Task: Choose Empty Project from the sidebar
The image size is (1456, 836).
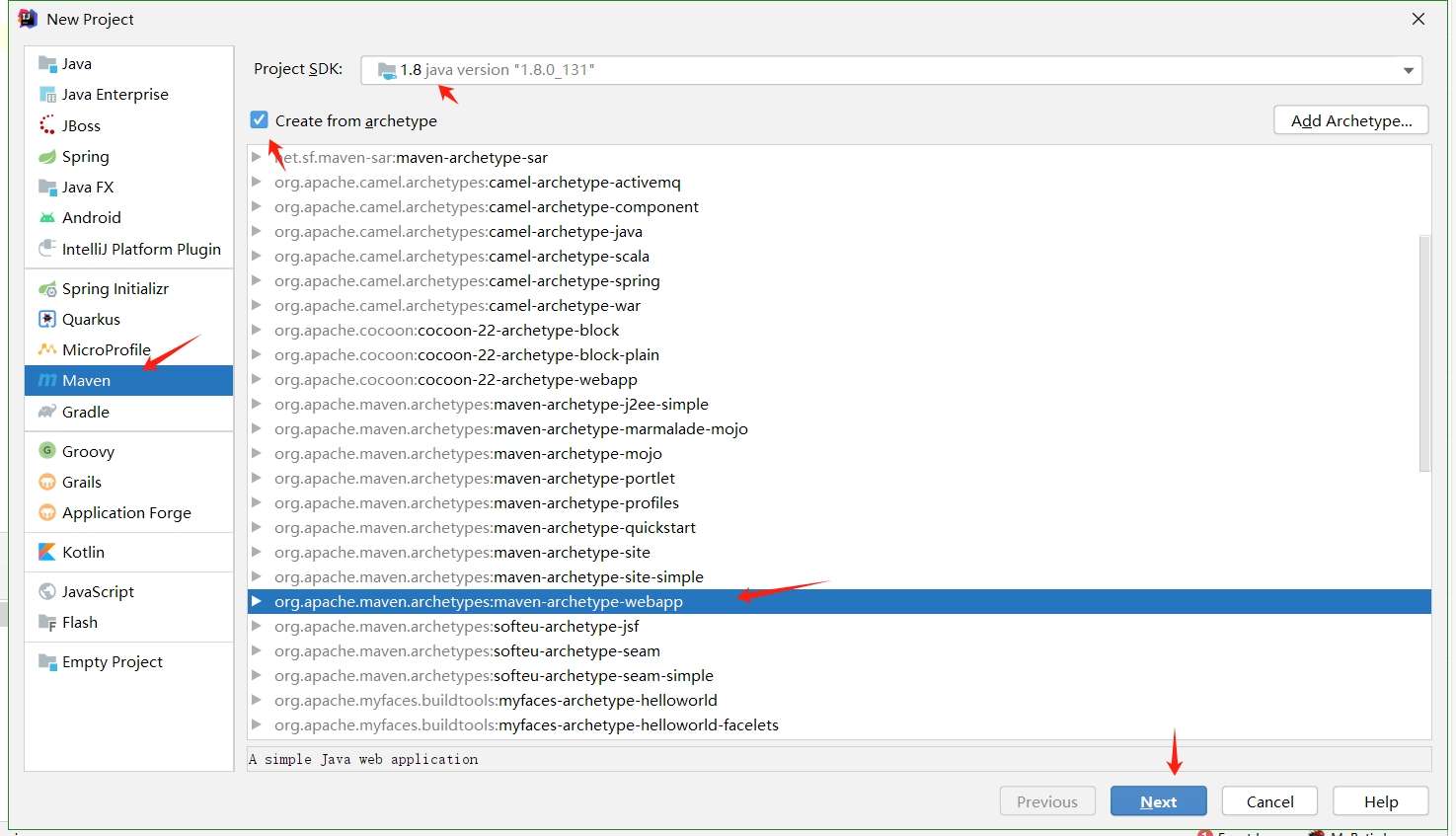Action: (x=112, y=662)
